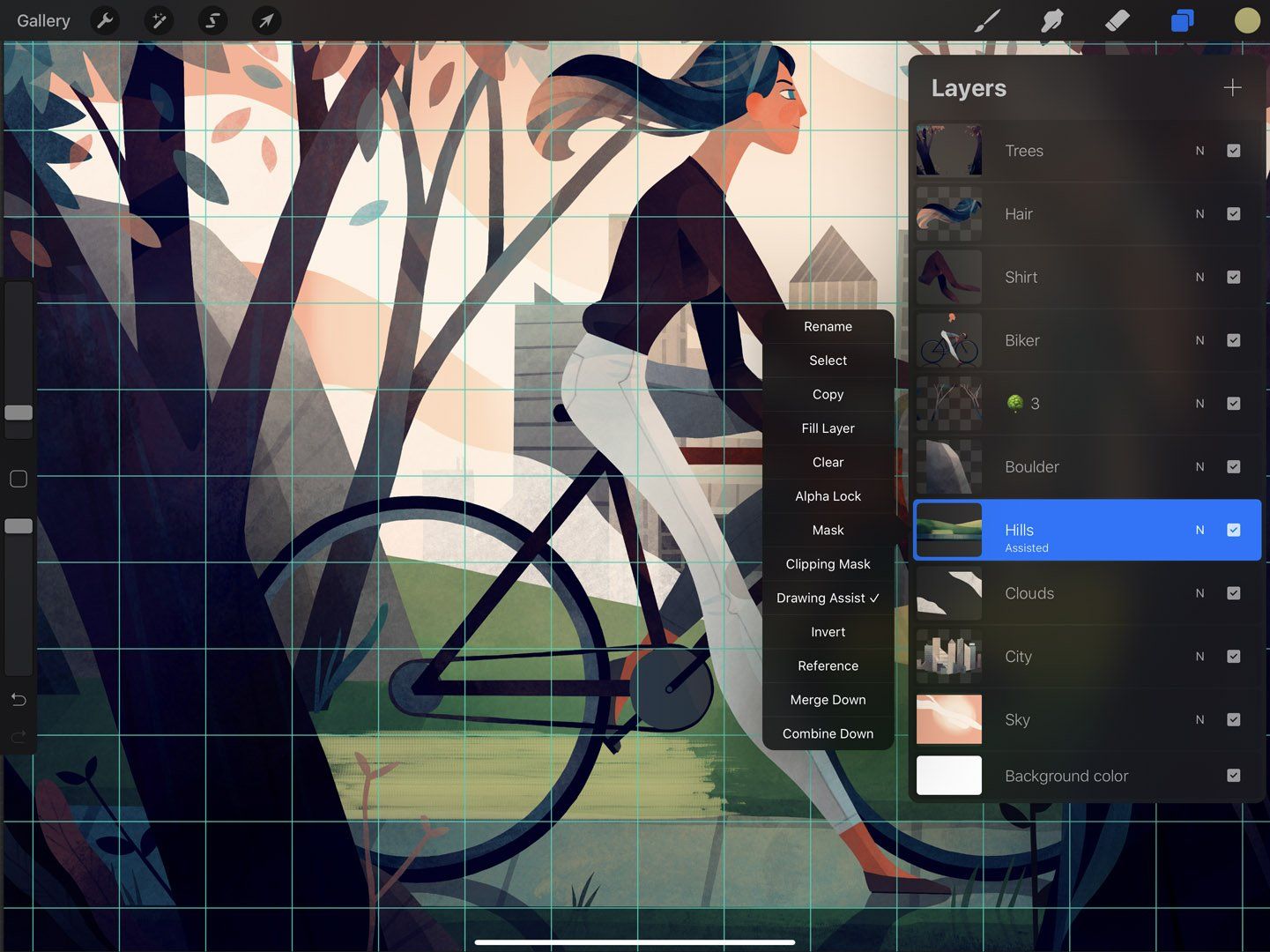This screenshot has height=952, width=1270.
Task: Return to the Gallery
Action: coord(42,20)
